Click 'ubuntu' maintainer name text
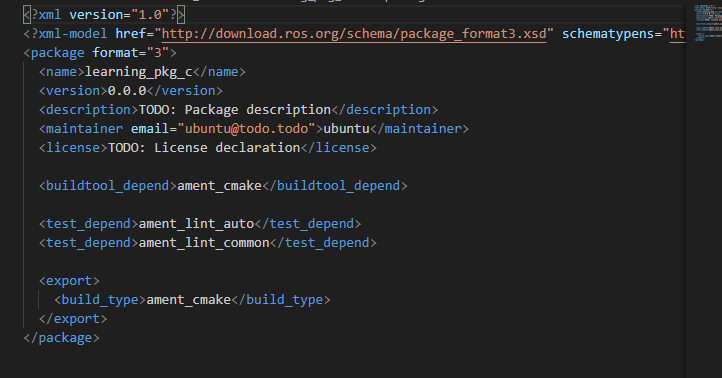 (x=346, y=129)
